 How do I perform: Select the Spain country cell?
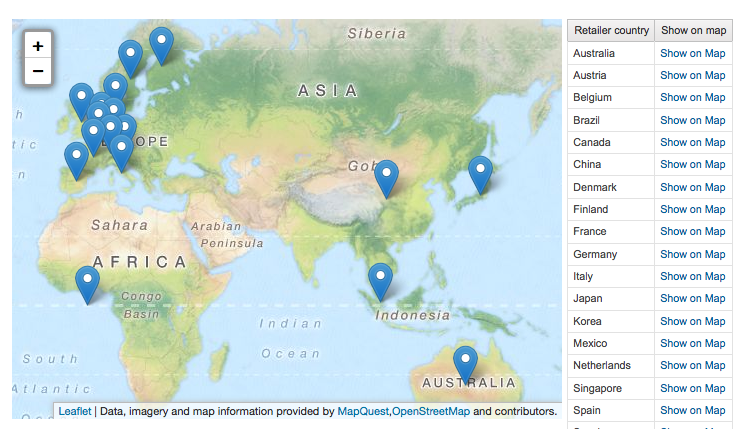(x=611, y=410)
